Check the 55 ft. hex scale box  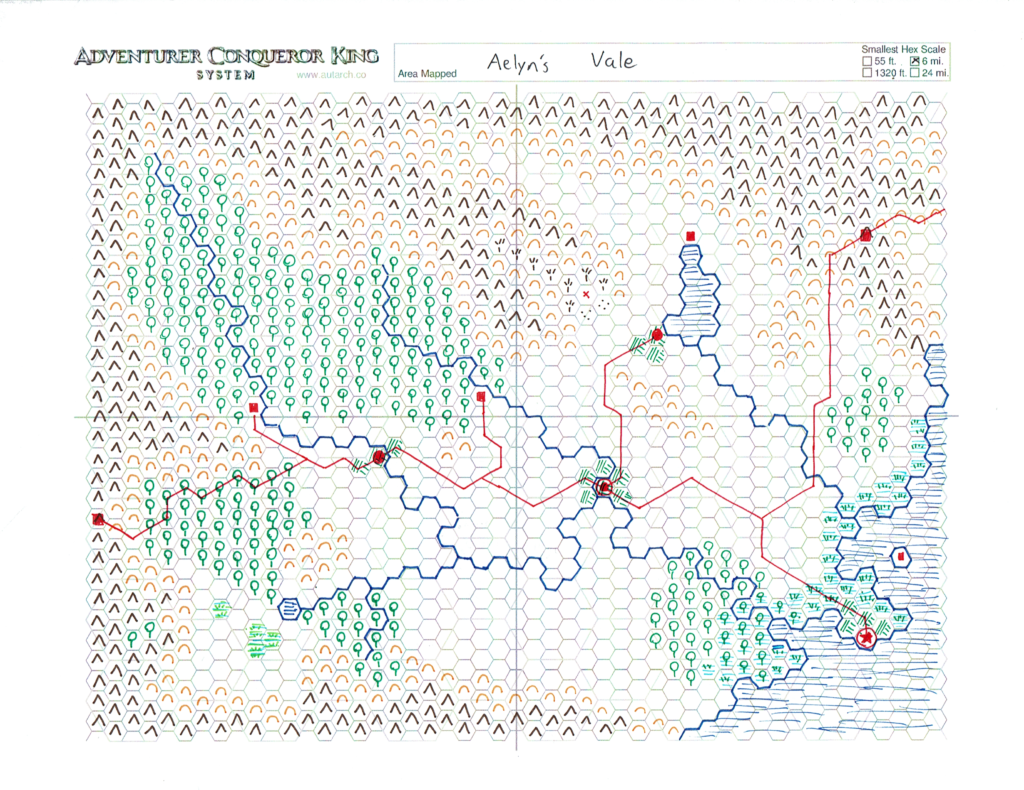coord(866,60)
